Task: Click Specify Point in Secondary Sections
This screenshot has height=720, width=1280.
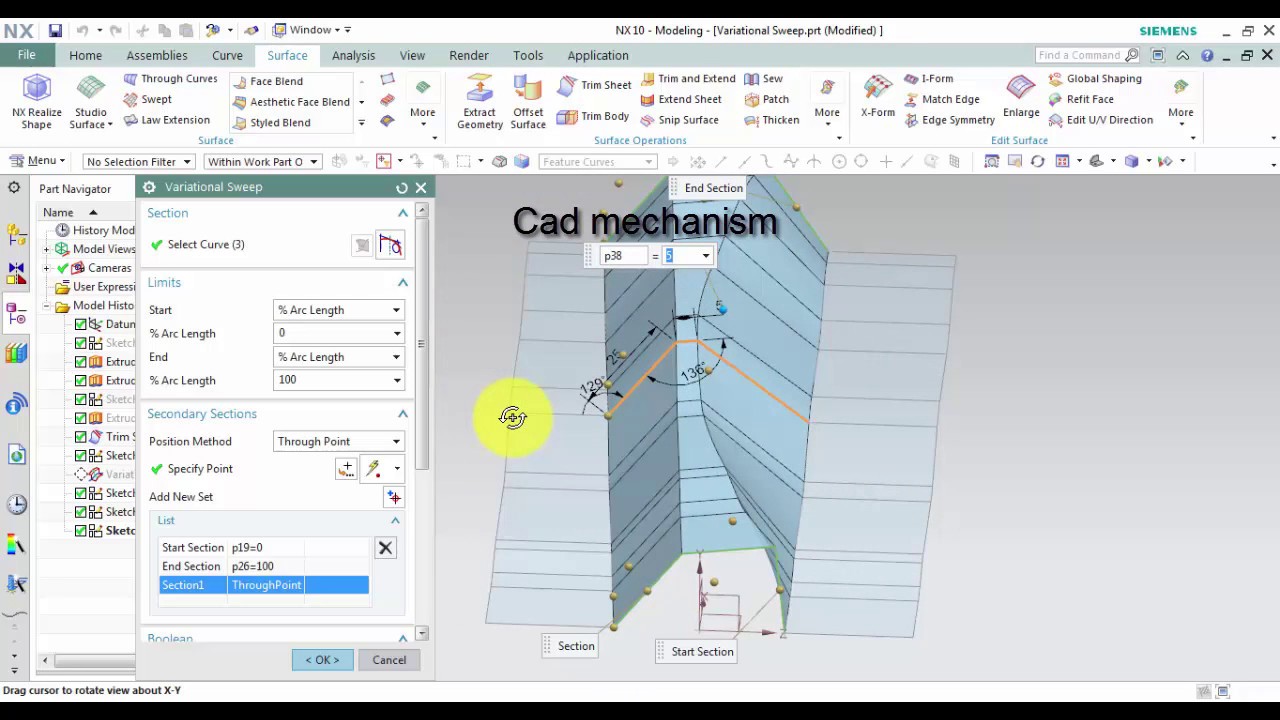Action: 200,469
